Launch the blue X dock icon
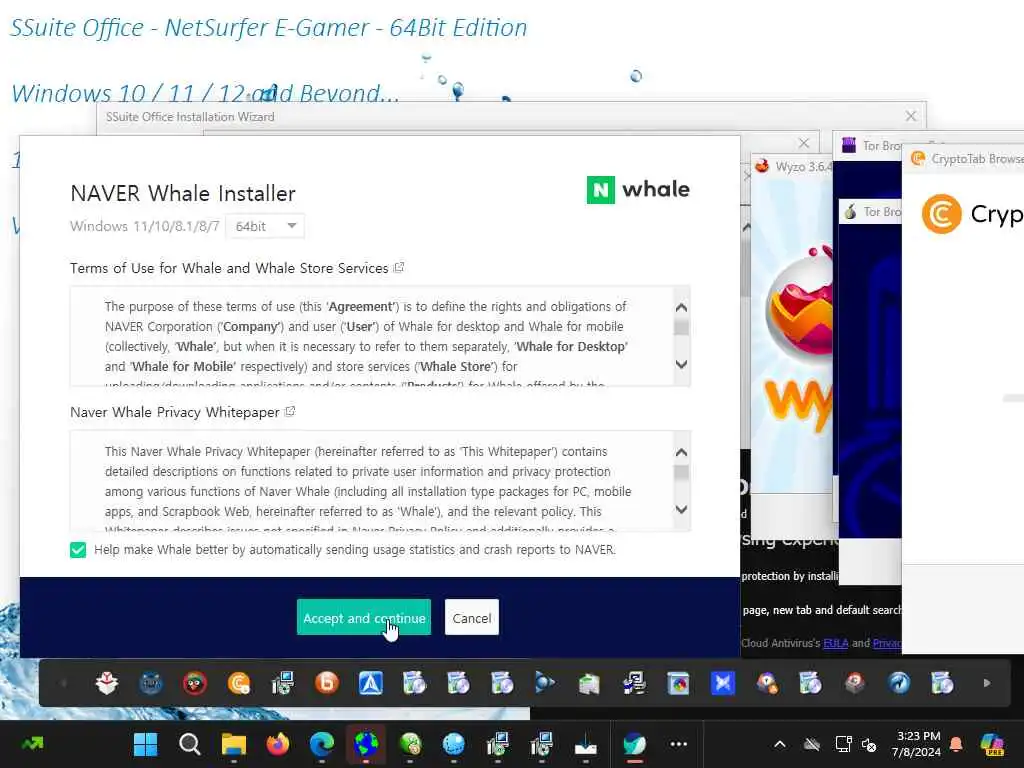1024x768 pixels. point(723,683)
